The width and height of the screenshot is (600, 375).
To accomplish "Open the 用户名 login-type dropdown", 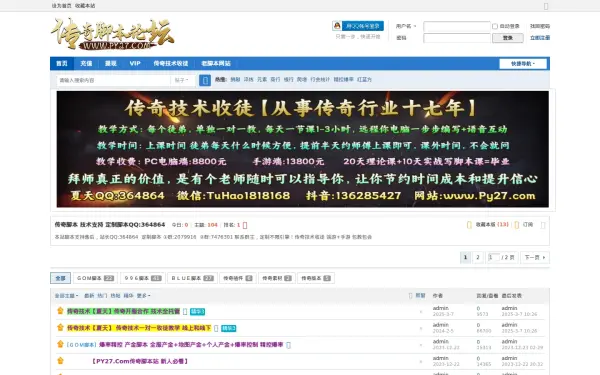I will 406,26.
